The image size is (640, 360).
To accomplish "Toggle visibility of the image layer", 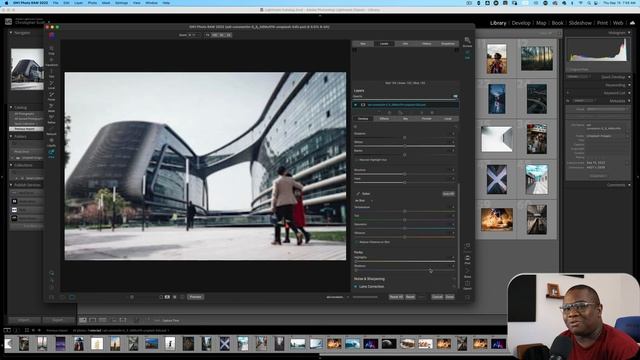I will 356,105.
